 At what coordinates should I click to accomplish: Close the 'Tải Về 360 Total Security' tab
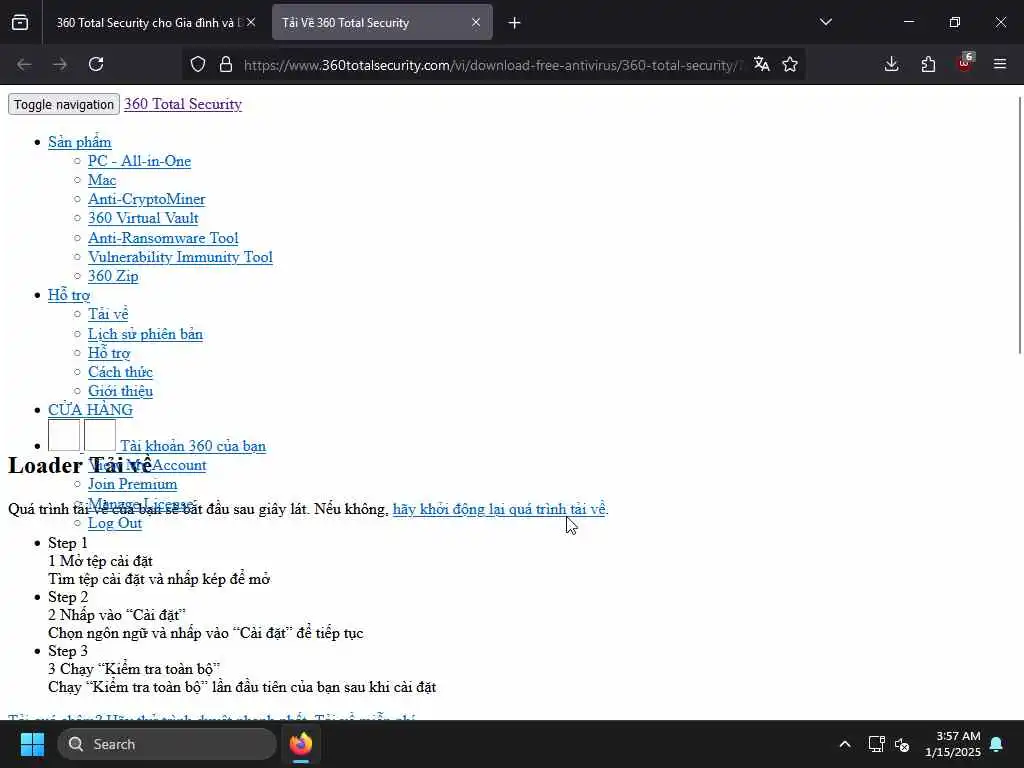click(x=476, y=22)
